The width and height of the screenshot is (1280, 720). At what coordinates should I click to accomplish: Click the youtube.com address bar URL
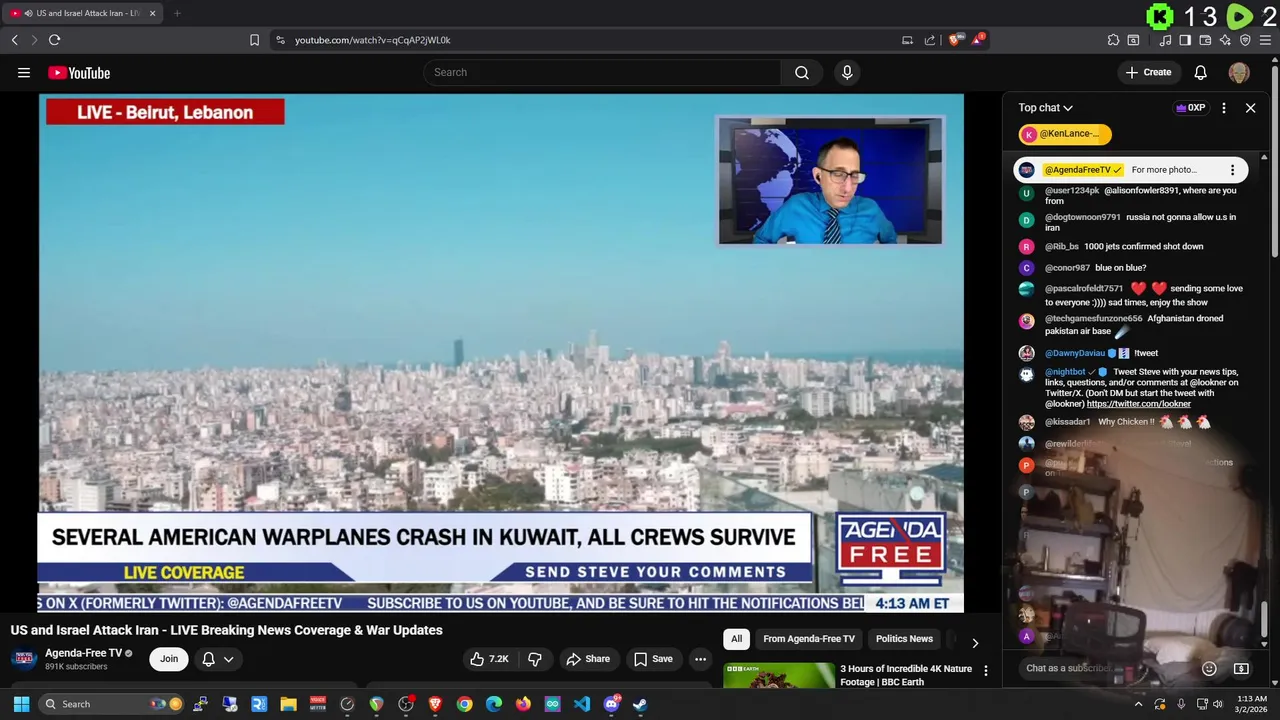coord(372,40)
